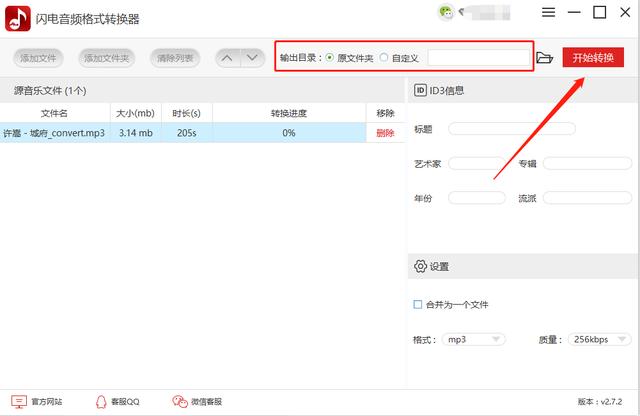Open the official website icon 官方网站
The height and width of the screenshot is (416, 640).
click(19, 402)
